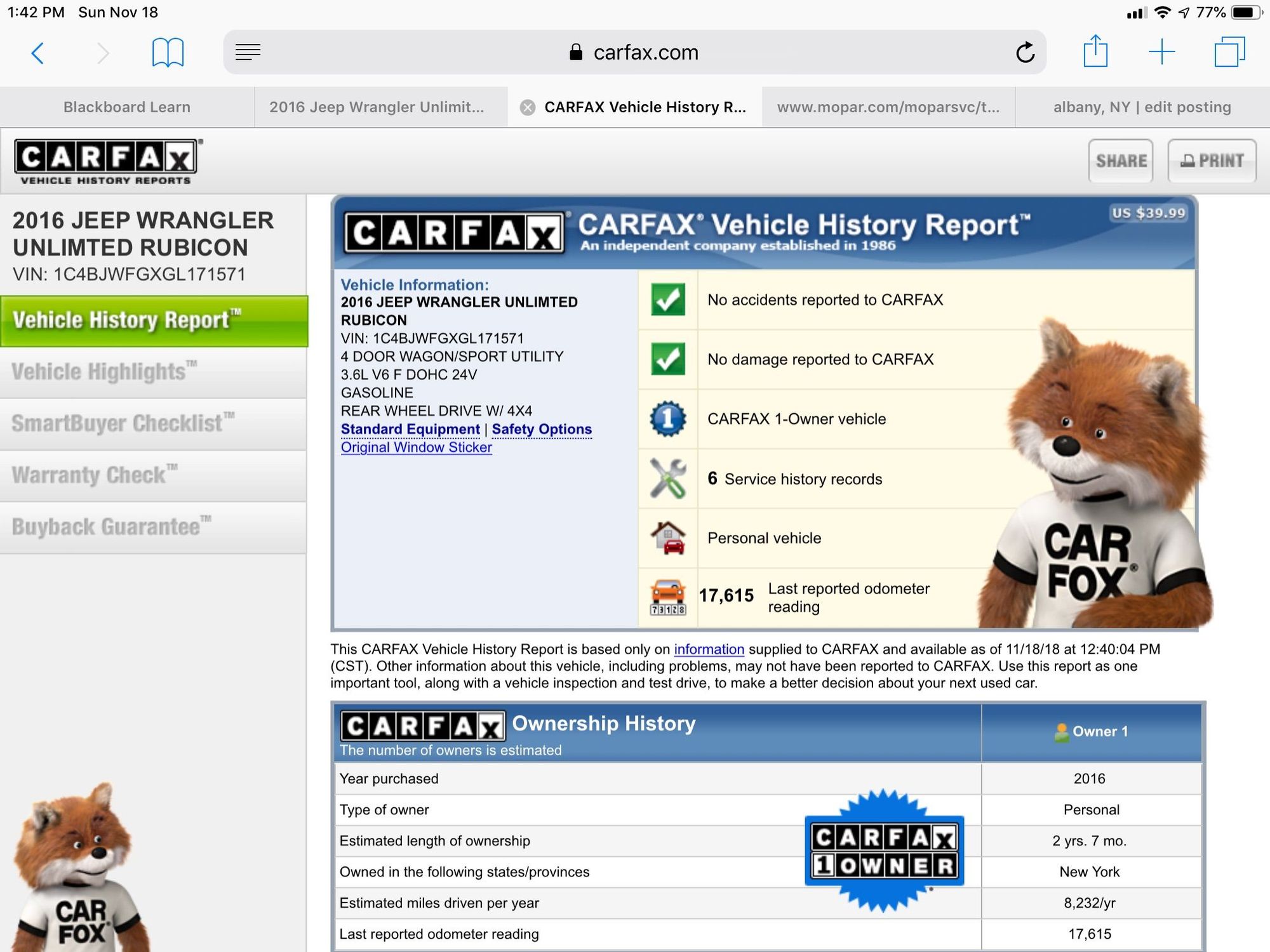Switch to the albany, NY edit posting tab

pyautogui.click(x=1142, y=107)
